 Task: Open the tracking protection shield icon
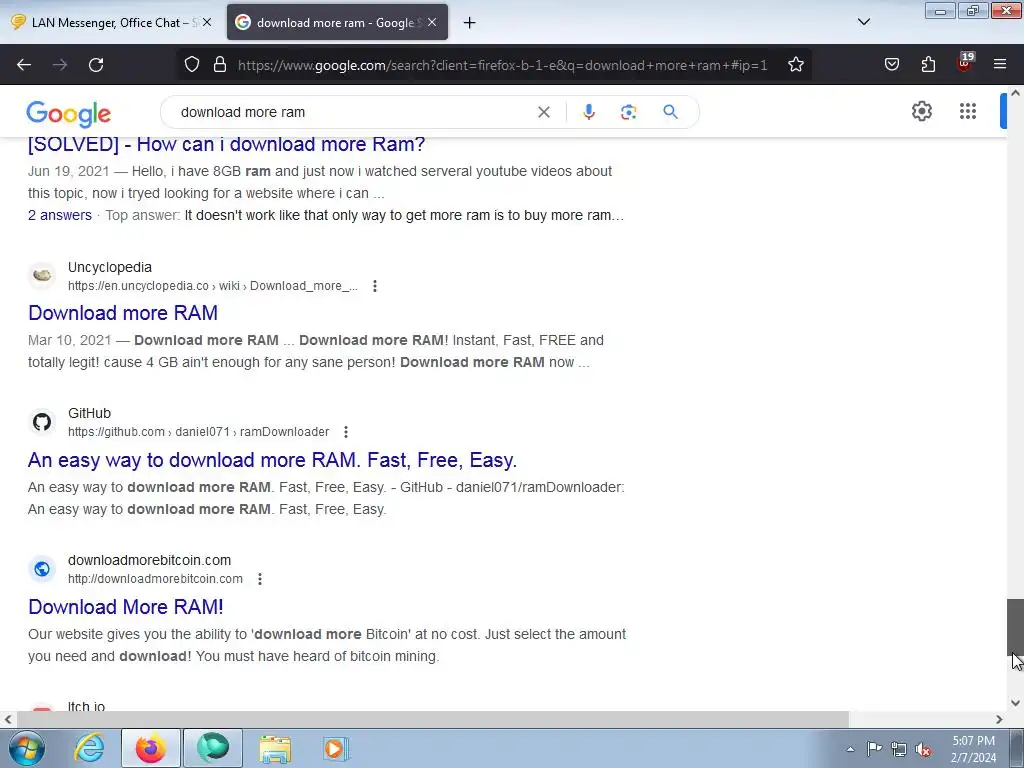(191, 65)
